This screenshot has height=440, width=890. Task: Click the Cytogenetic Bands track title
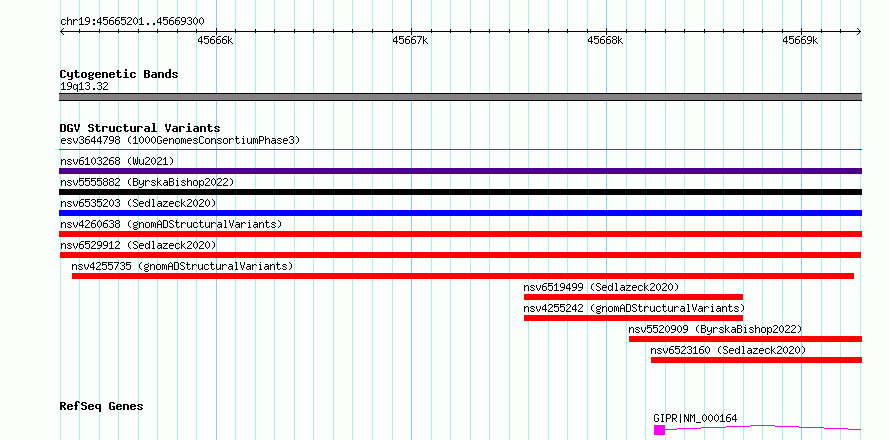(119, 74)
